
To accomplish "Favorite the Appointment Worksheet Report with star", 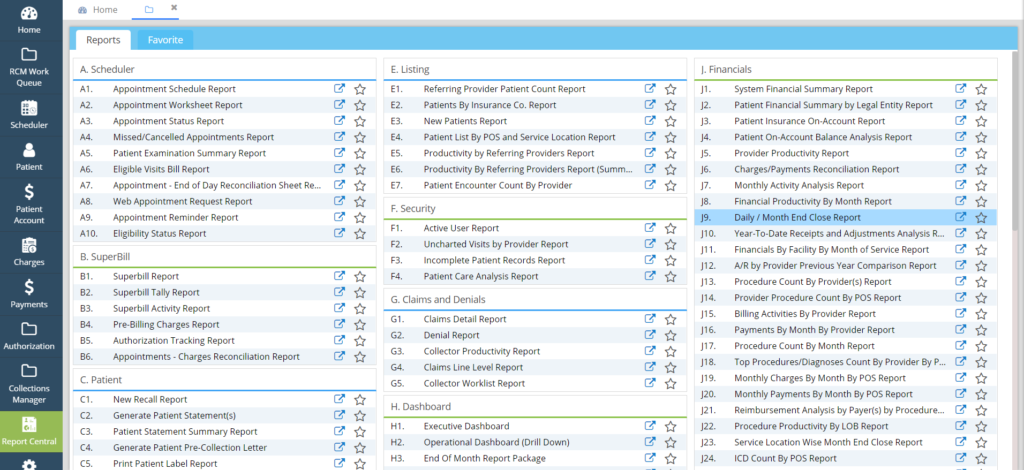I will (x=360, y=105).
